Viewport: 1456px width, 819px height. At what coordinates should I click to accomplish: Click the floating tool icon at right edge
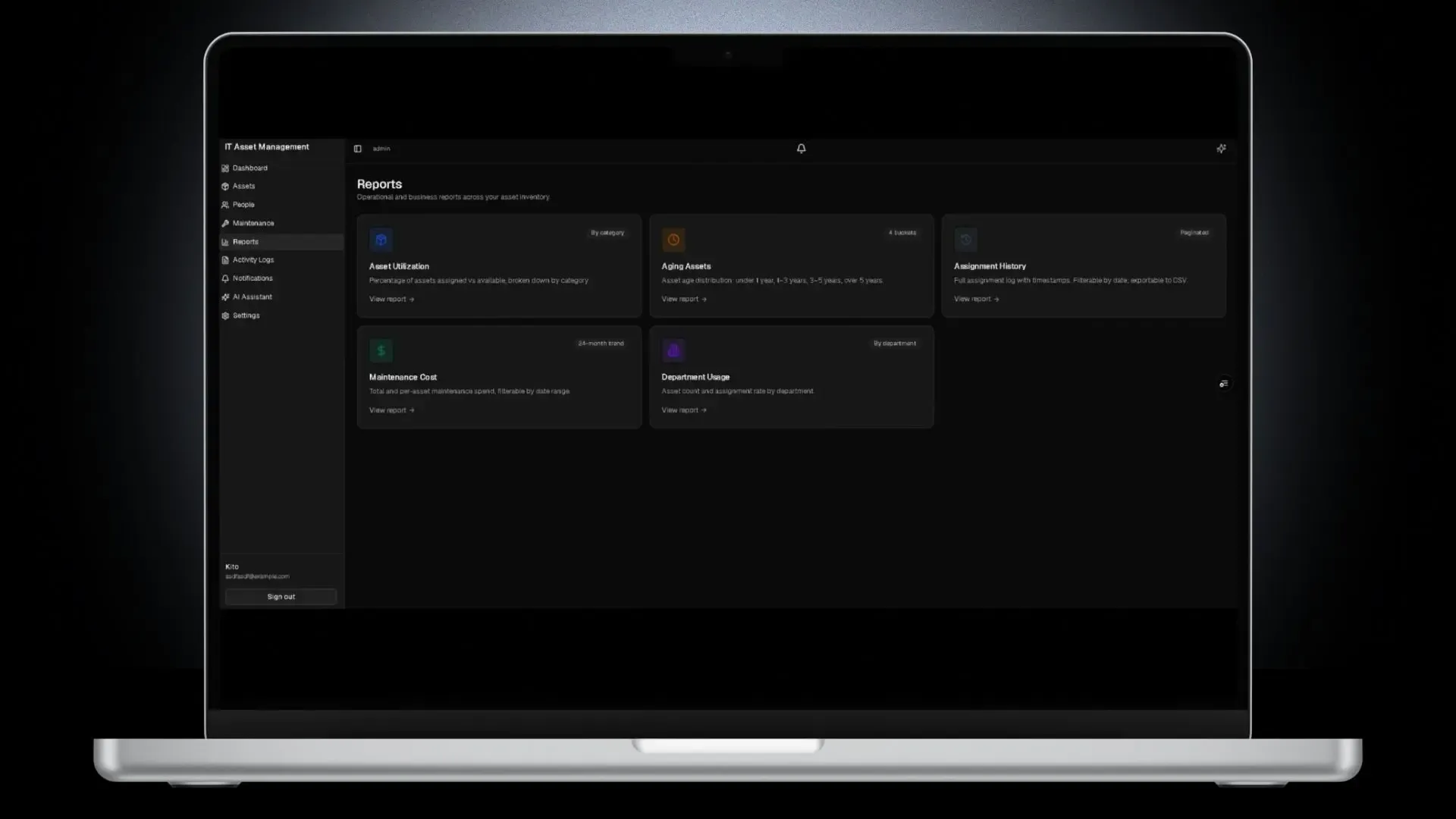1223,384
